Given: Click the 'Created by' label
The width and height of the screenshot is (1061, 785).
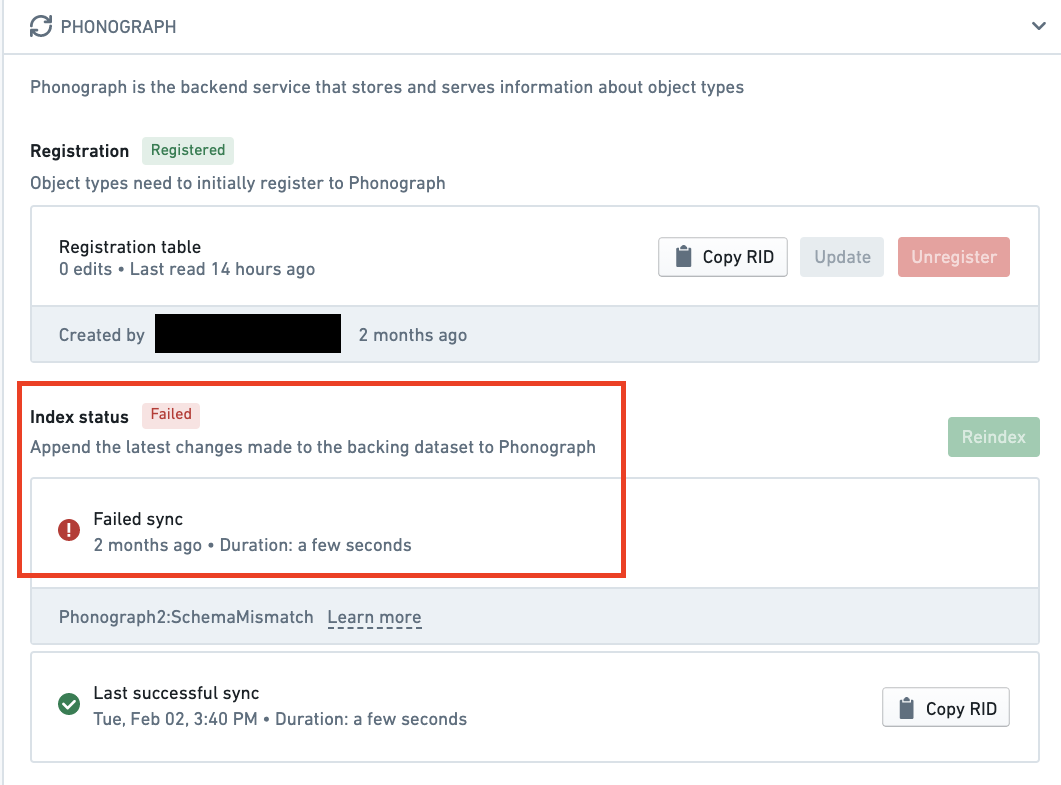Looking at the screenshot, I should 101,335.
